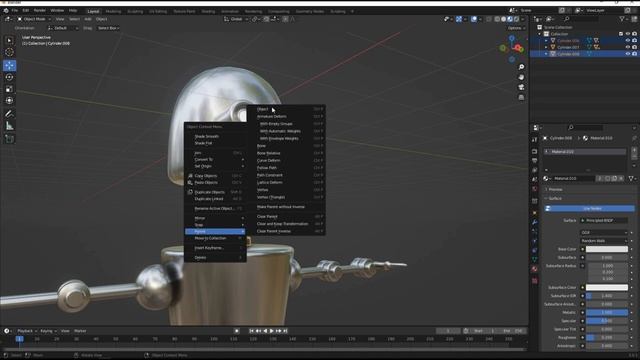
Task: Disable render camera for Cylinder.008
Action: coord(634,54)
